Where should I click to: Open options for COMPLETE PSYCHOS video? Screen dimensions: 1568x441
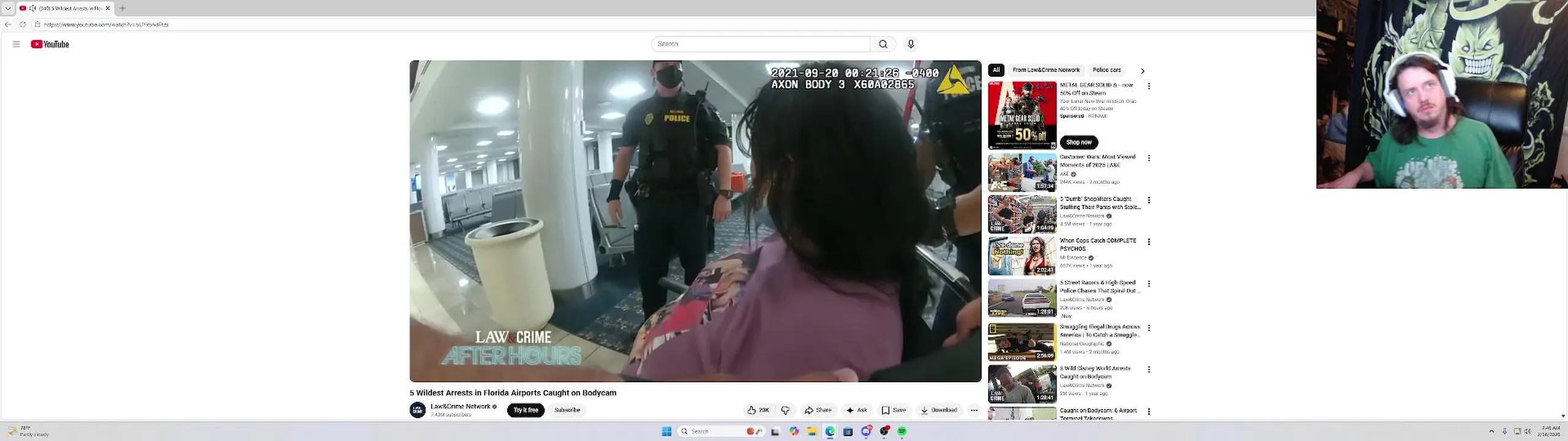pyautogui.click(x=1149, y=242)
